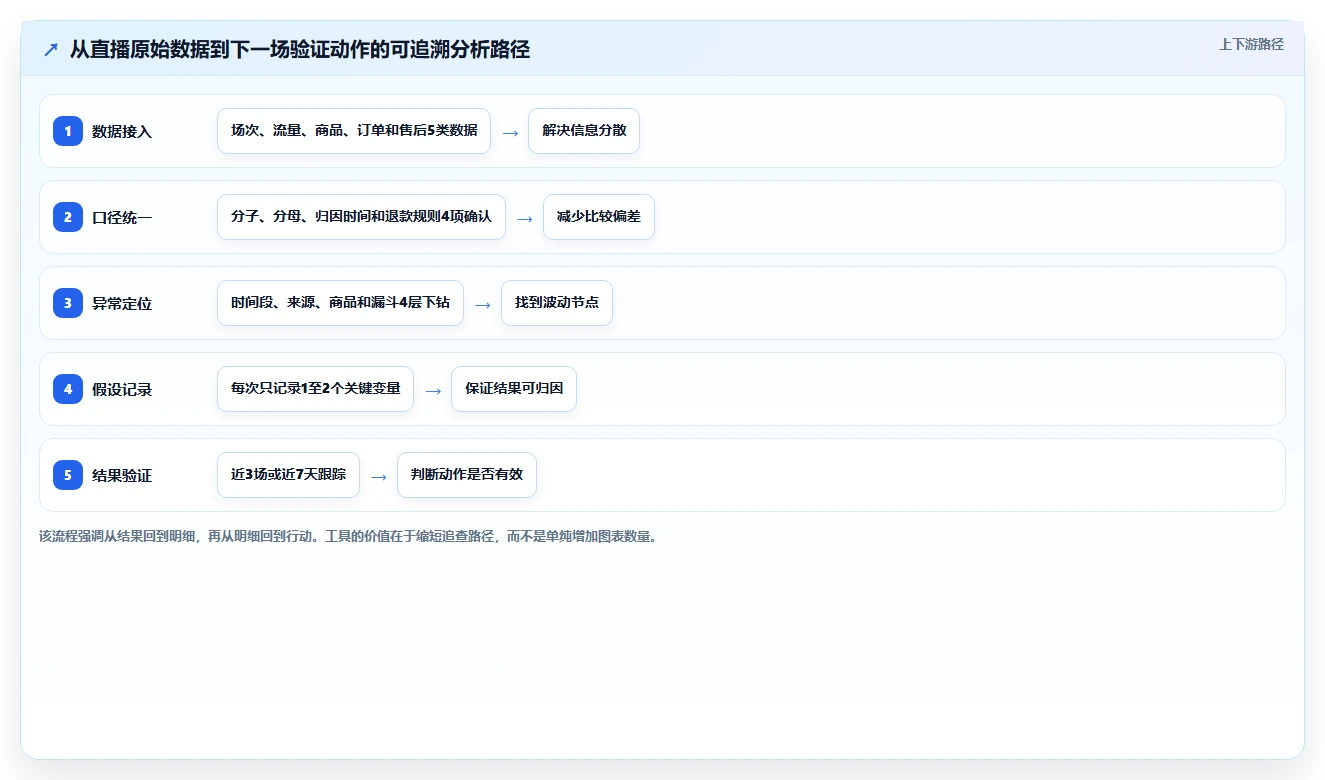
Task: Click the 每次只记录1至2个关键变量 box
Action: 315,389
